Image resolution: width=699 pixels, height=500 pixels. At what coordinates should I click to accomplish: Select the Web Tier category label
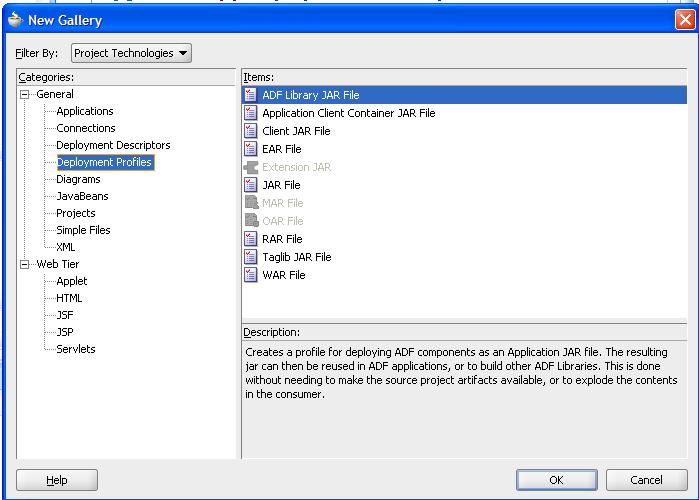point(58,264)
